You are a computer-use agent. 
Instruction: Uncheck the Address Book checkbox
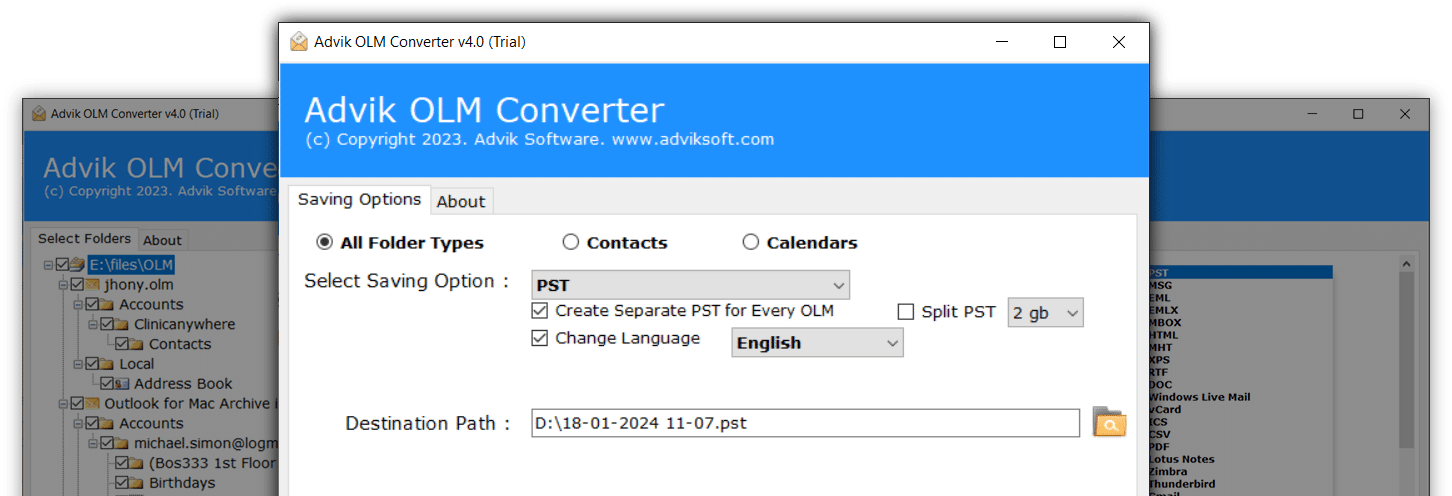[107, 384]
